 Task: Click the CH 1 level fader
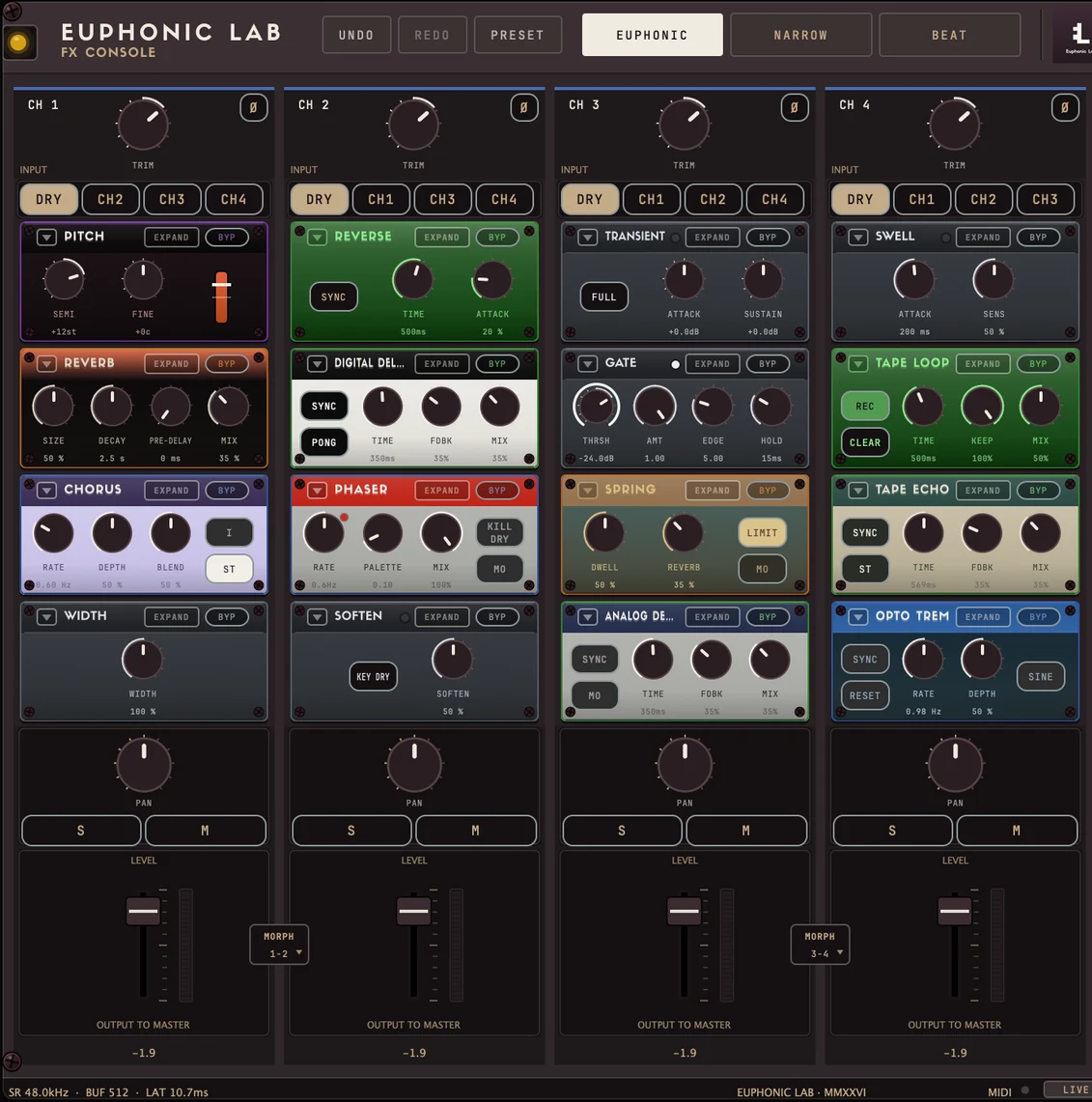click(x=143, y=911)
